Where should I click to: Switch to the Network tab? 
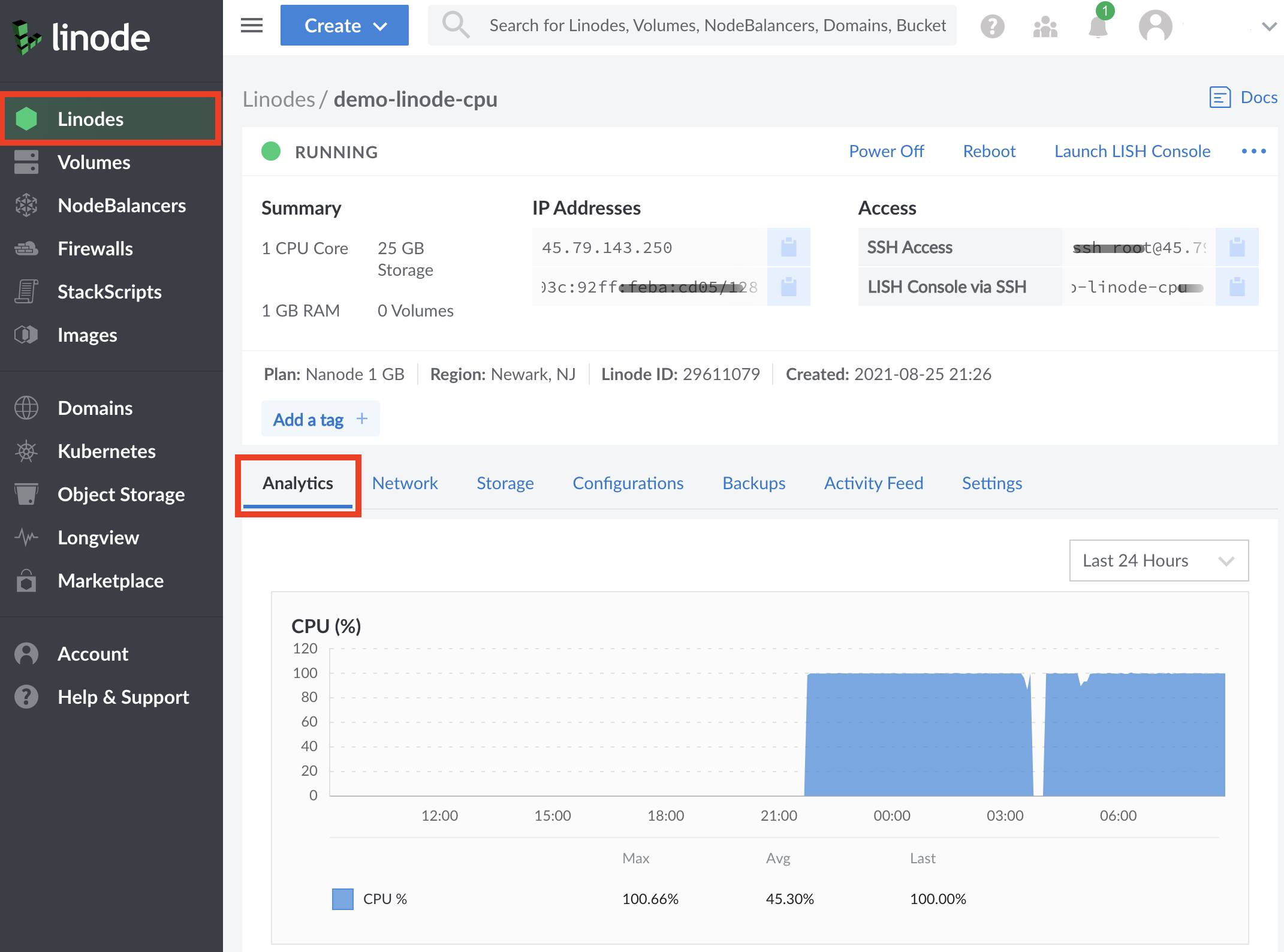point(405,483)
